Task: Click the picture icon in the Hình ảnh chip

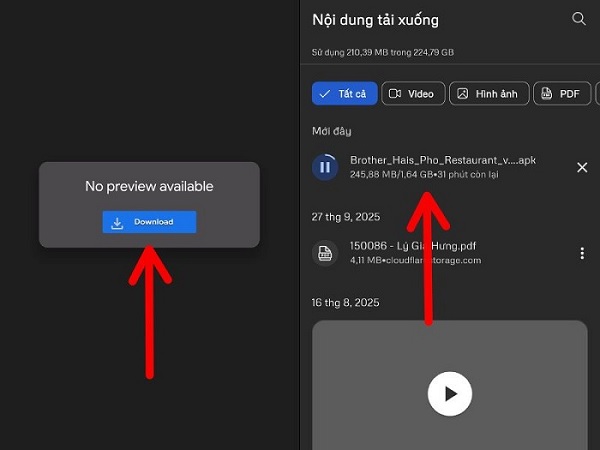Action: click(463, 93)
